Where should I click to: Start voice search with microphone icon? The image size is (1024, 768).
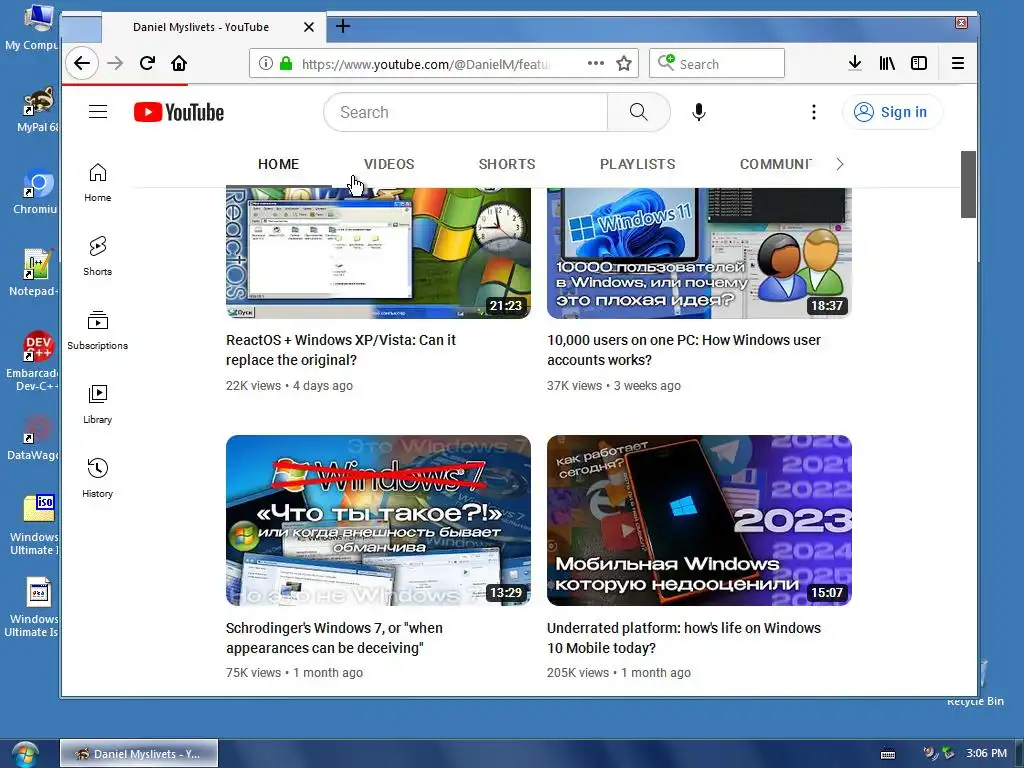[699, 112]
